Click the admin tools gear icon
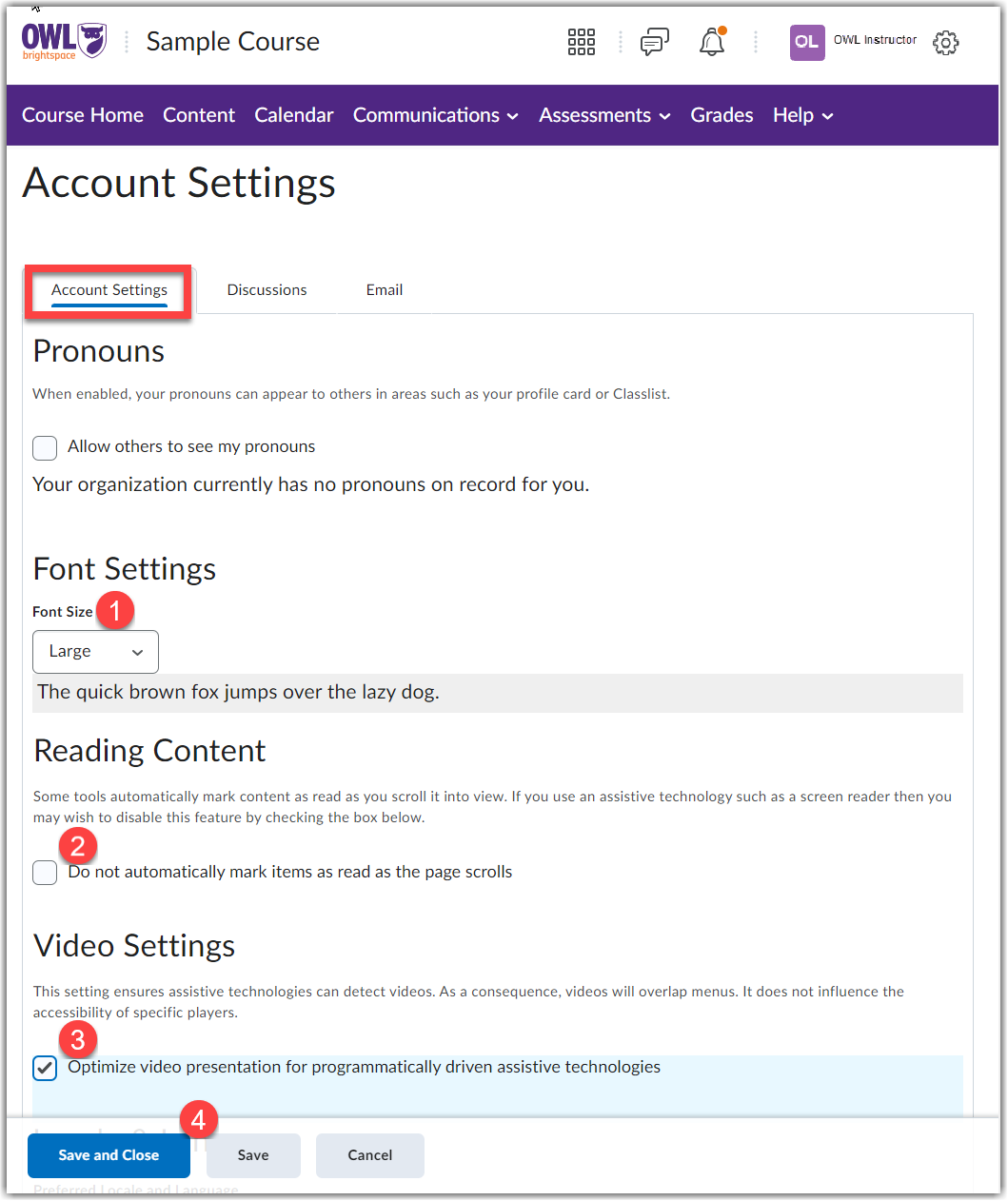Image resolution: width=1008 pixels, height=1201 pixels. click(945, 42)
